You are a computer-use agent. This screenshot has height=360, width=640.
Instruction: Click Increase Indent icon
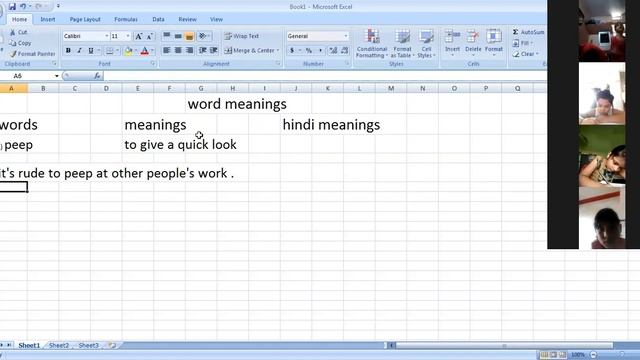(213, 50)
